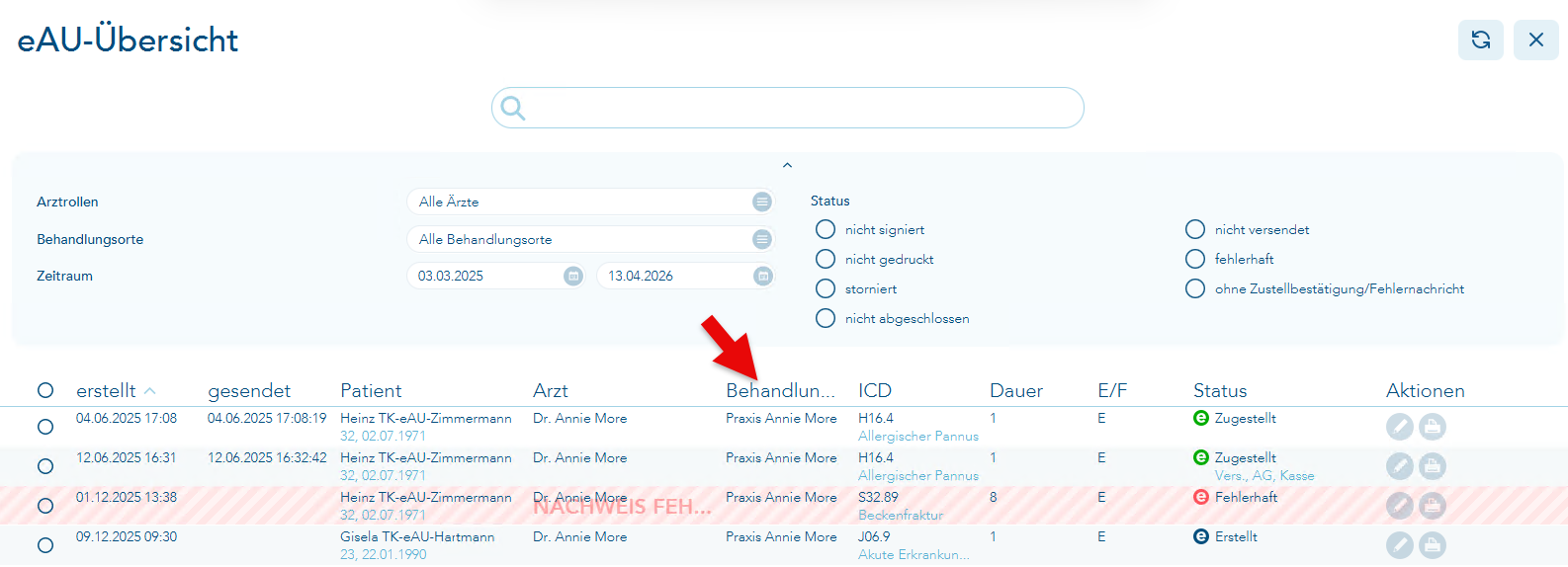The height and width of the screenshot is (567, 1568).
Task: Collapse the filter panel using the chevron
Action: click(787, 165)
